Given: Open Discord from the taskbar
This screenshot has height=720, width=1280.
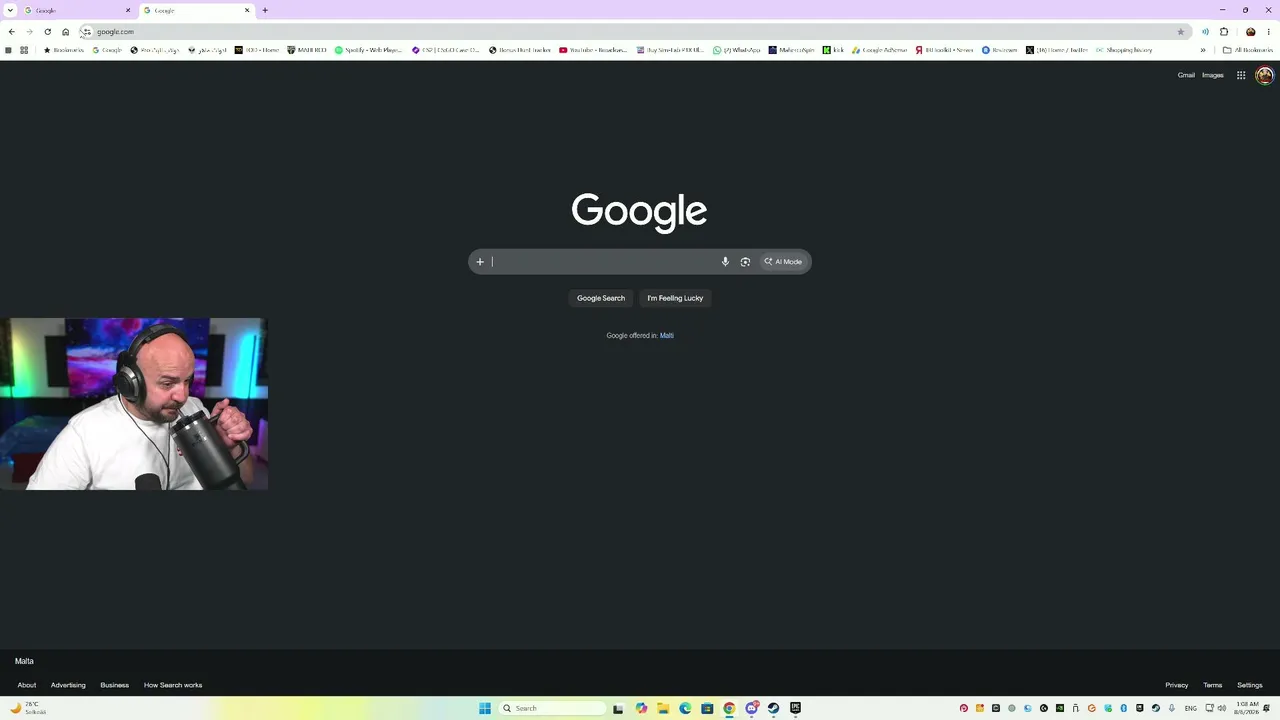Looking at the screenshot, I should [751, 708].
